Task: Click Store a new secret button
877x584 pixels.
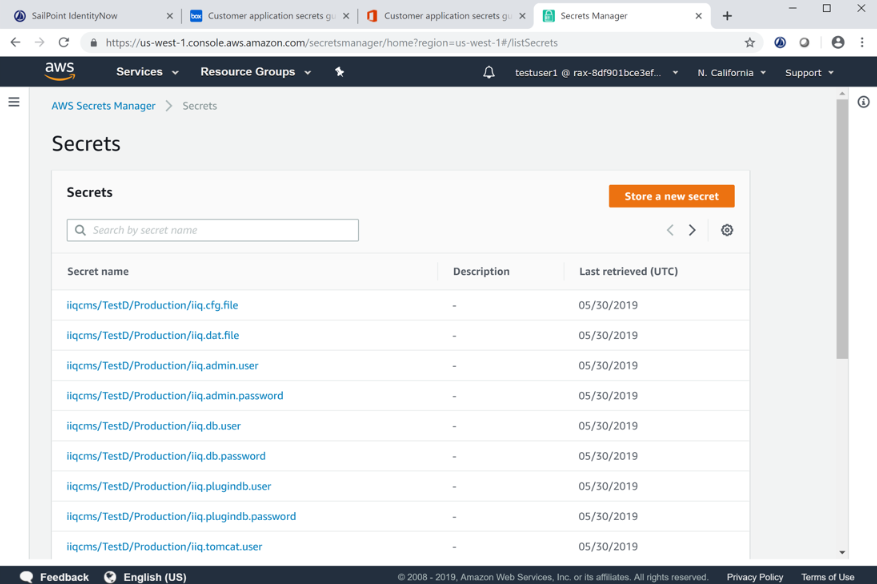Action: pos(671,196)
